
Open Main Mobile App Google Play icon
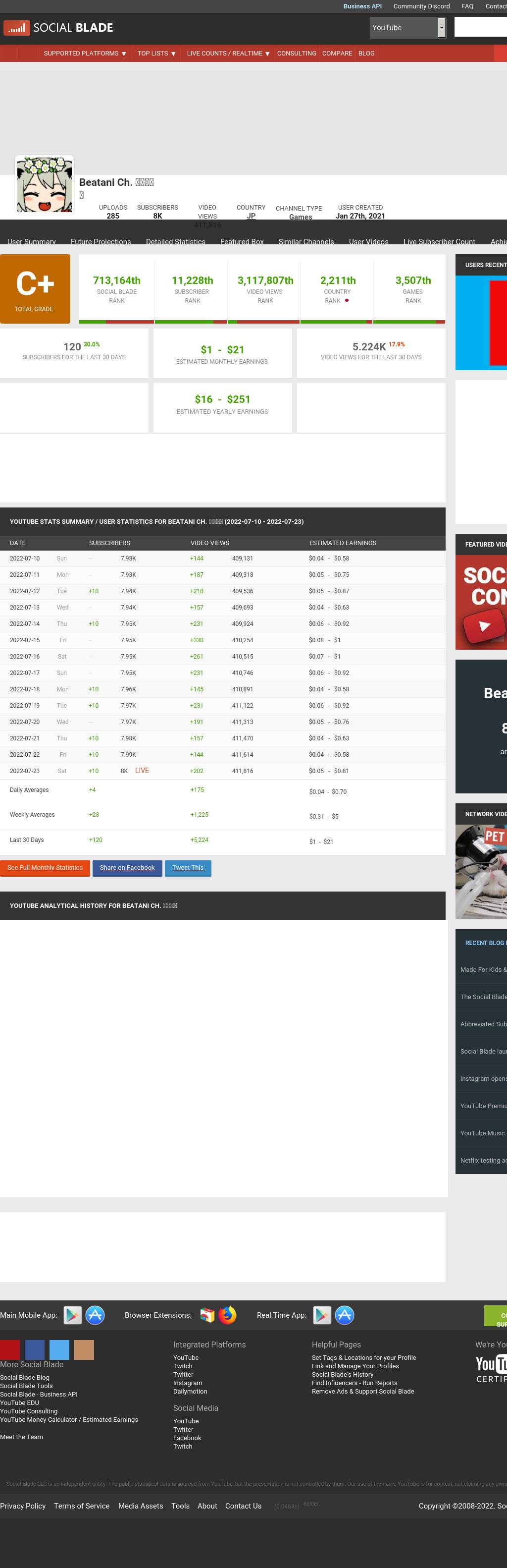point(72,1315)
